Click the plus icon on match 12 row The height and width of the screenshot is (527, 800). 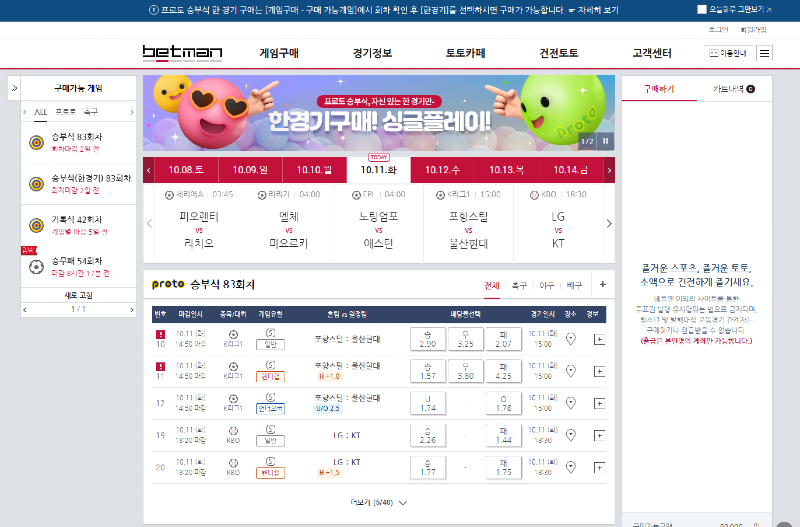tap(599, 403)
